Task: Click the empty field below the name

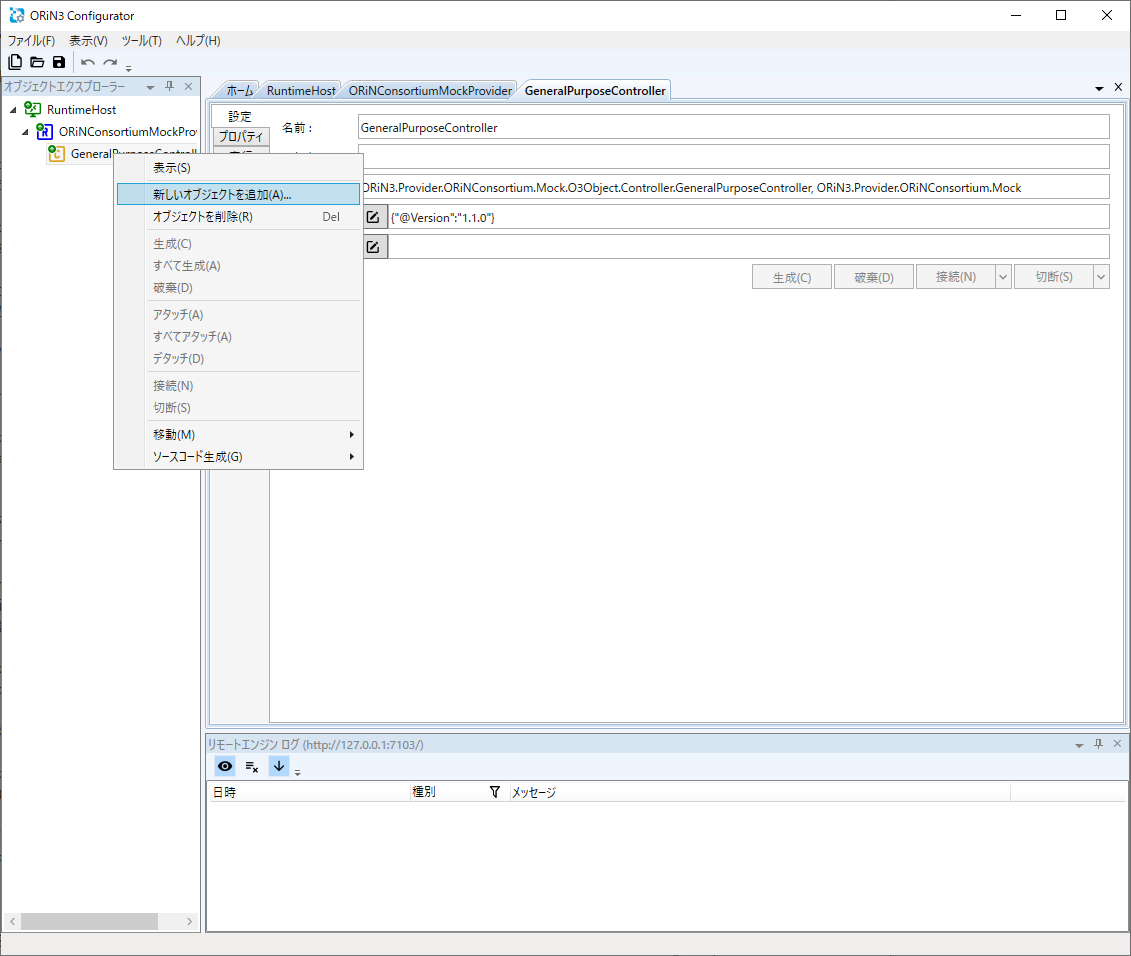Action: tap(734, 157)
